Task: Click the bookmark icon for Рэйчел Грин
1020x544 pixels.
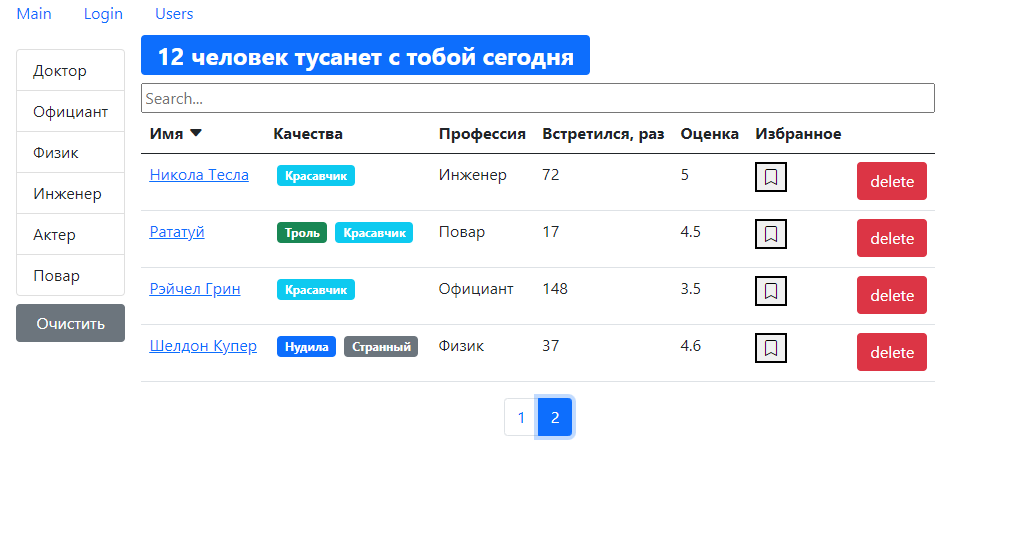Action: click(x=770, y=291)
